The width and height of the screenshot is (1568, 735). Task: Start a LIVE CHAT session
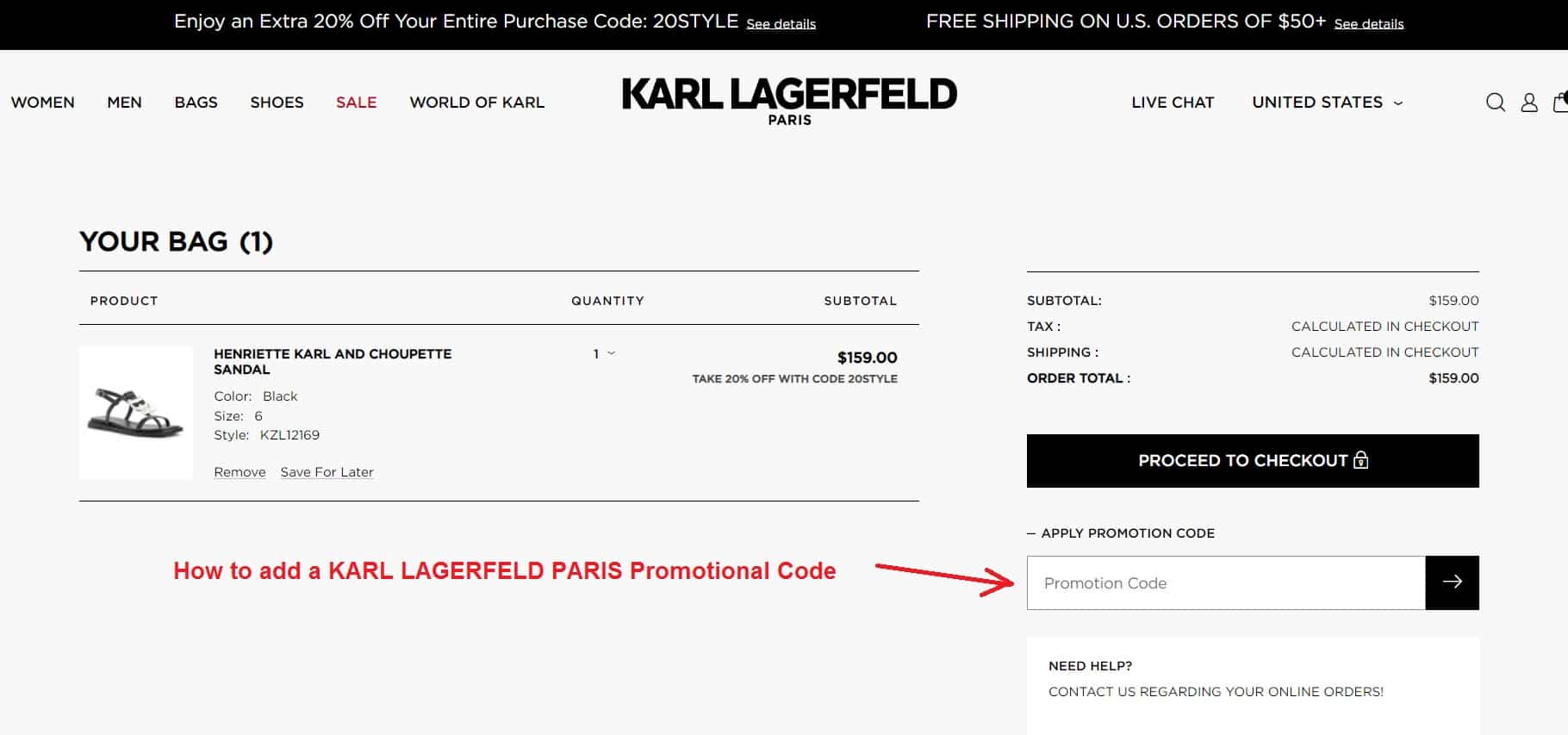click(x=1173, y=102)
